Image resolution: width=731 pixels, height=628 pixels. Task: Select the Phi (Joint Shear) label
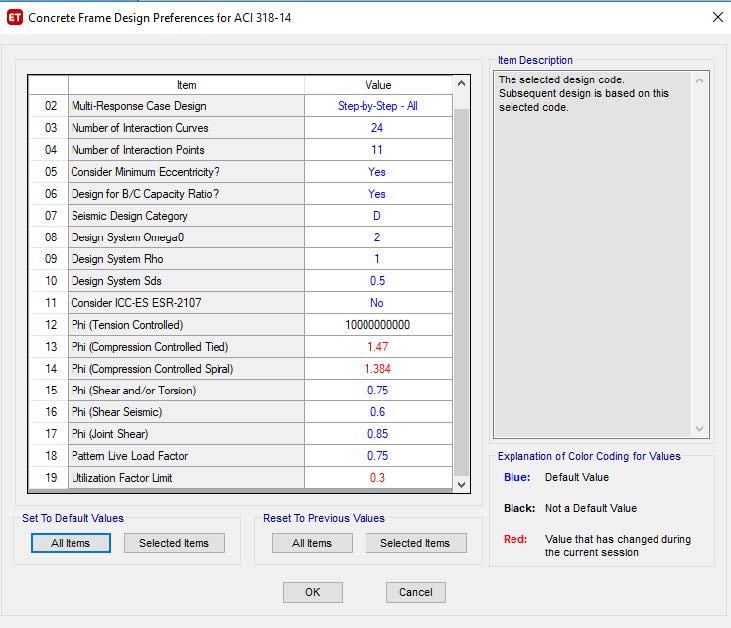coord(186,434)
